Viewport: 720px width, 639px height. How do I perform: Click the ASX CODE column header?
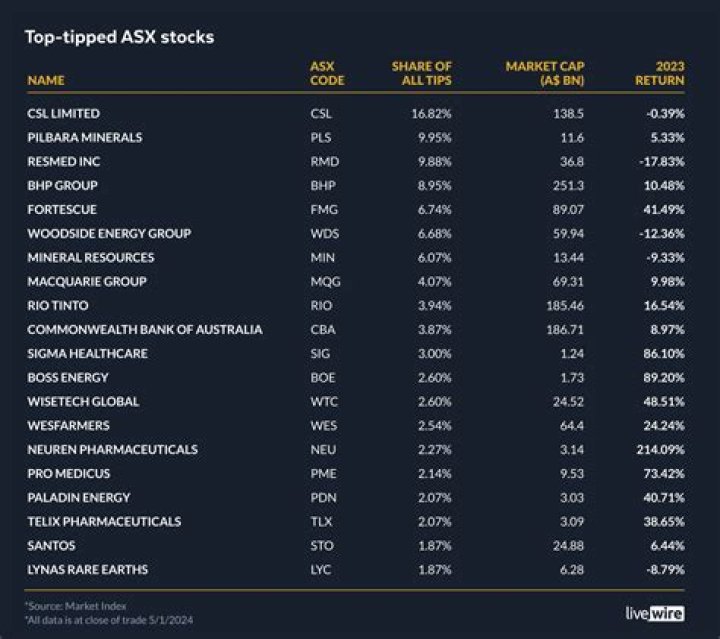327,73
